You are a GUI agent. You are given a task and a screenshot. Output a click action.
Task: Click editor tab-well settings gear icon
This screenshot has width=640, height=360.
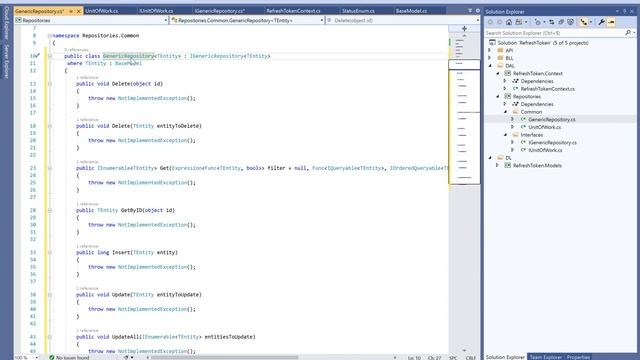click(478, 11)
